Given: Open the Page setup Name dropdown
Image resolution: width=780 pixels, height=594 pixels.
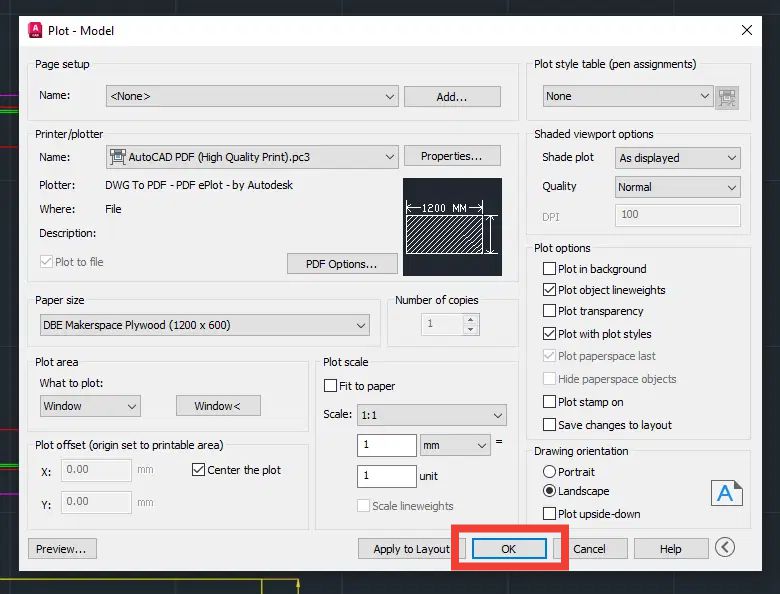Looking at the screenshot, I should (x=252, y=96).
